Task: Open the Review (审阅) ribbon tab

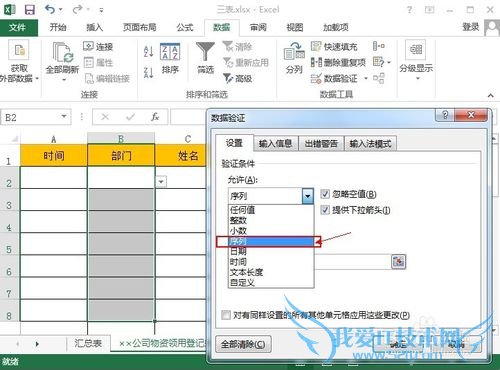Action: tap(258, 27)
